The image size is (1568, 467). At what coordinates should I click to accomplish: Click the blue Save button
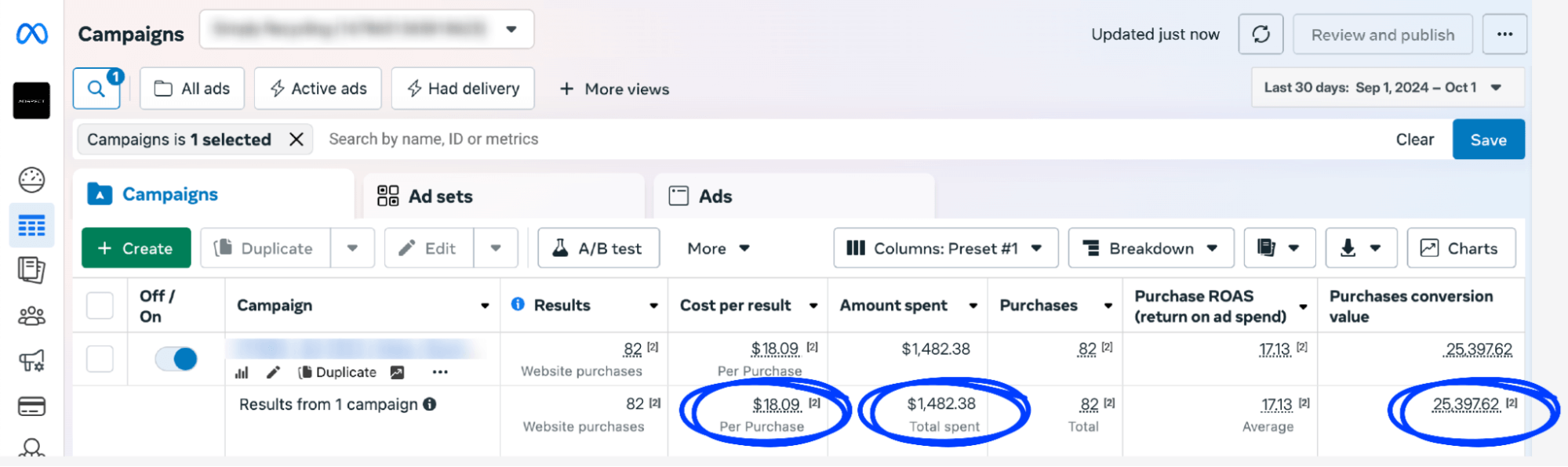(1487, 139)
